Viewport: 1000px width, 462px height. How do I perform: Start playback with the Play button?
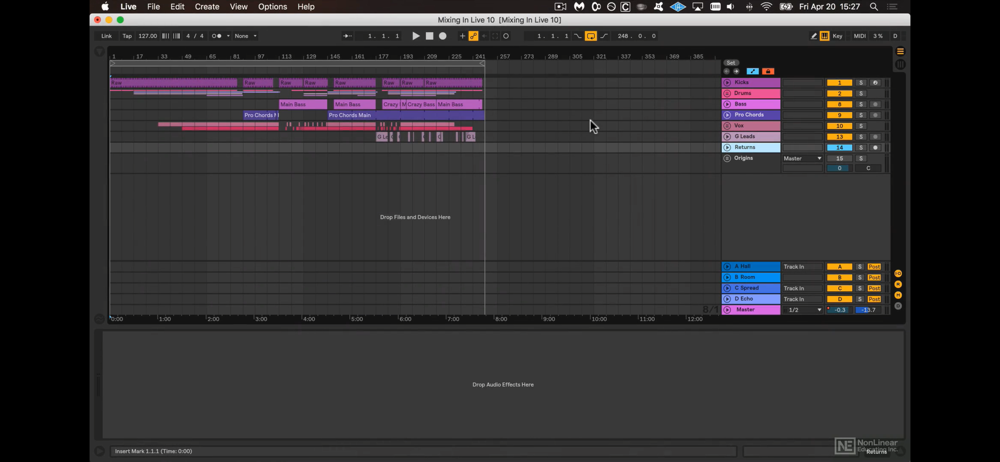pos(416,36)
